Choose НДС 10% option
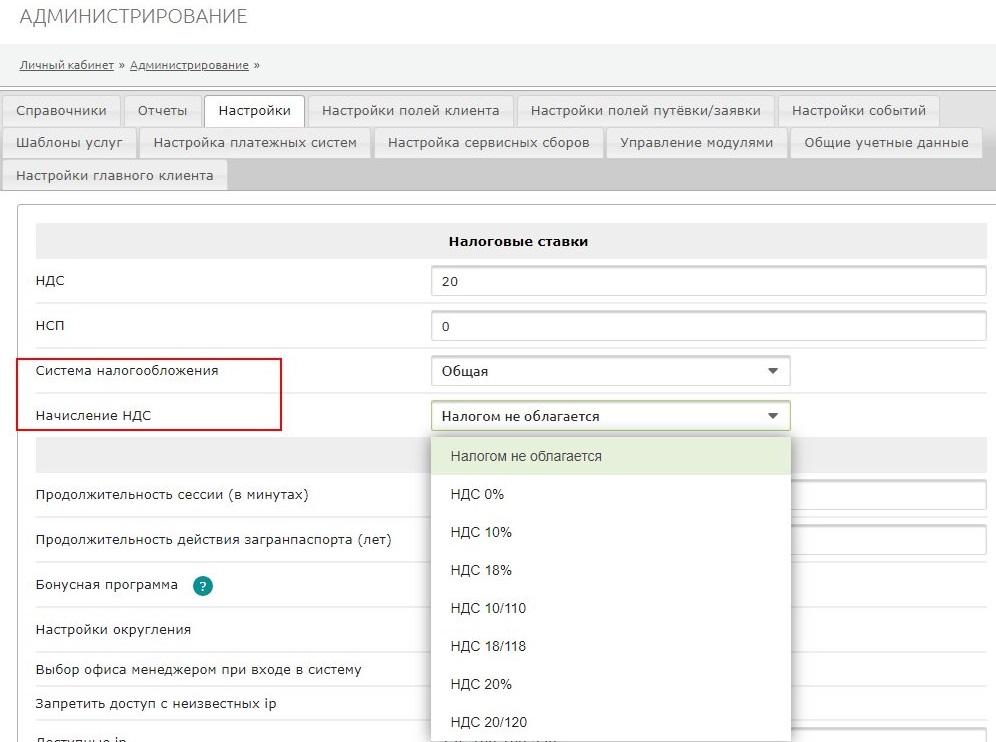 (610, 532)
